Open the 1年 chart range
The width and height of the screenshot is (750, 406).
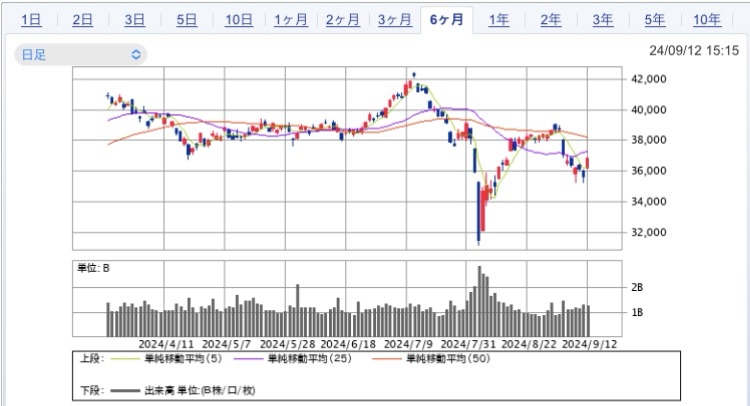tap(499, 20)
